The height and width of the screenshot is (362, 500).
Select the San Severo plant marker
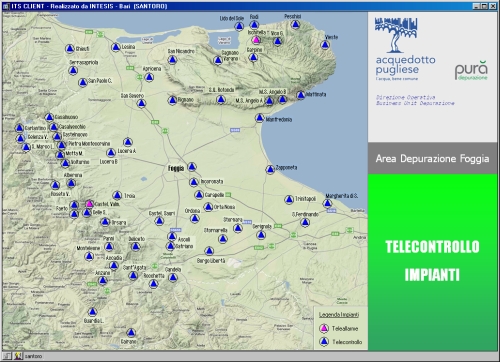coord(141,103)
